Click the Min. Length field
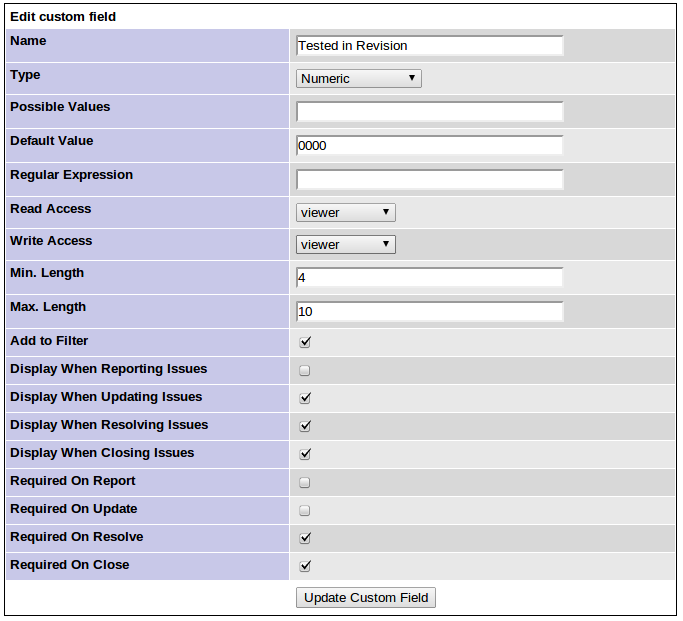This screenshot has height=621, width=683. pos(430,278)
